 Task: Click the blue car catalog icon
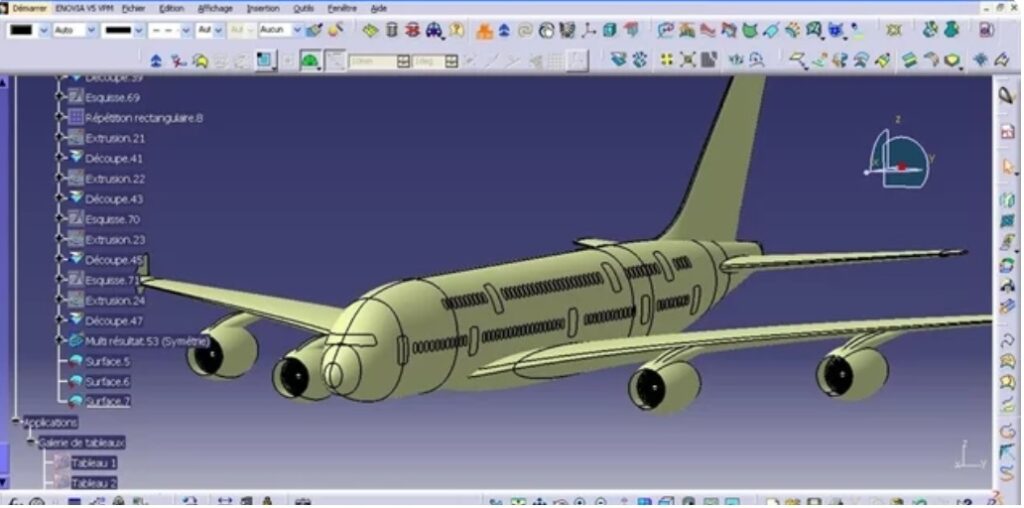coord(433,30)
